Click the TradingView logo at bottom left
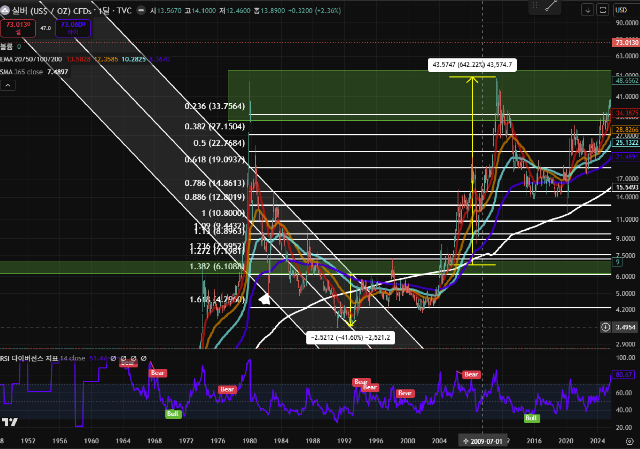The height and width of the screenshot is (449, 640). (10, 422)
